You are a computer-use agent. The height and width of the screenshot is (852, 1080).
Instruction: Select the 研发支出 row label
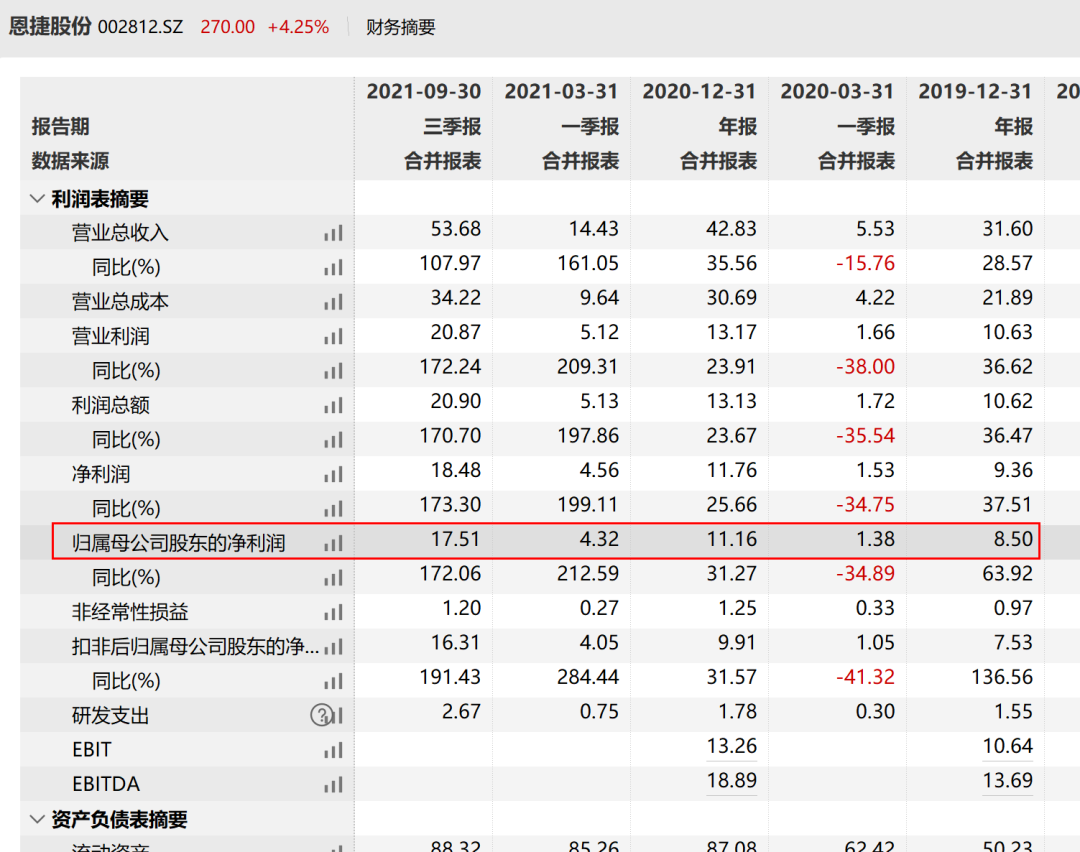tap(110, 715)
